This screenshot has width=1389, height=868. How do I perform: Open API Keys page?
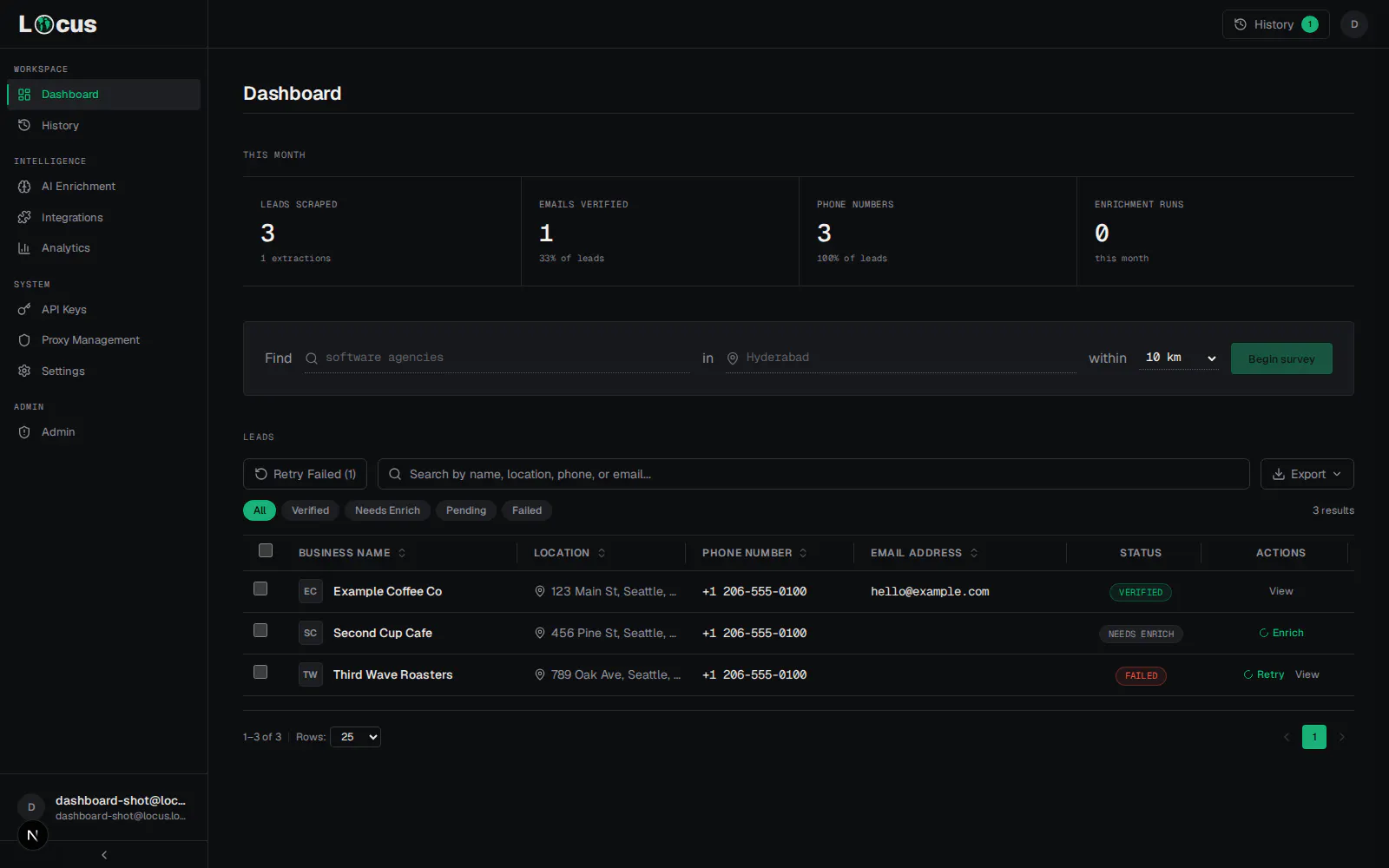[x=103, y=310]
